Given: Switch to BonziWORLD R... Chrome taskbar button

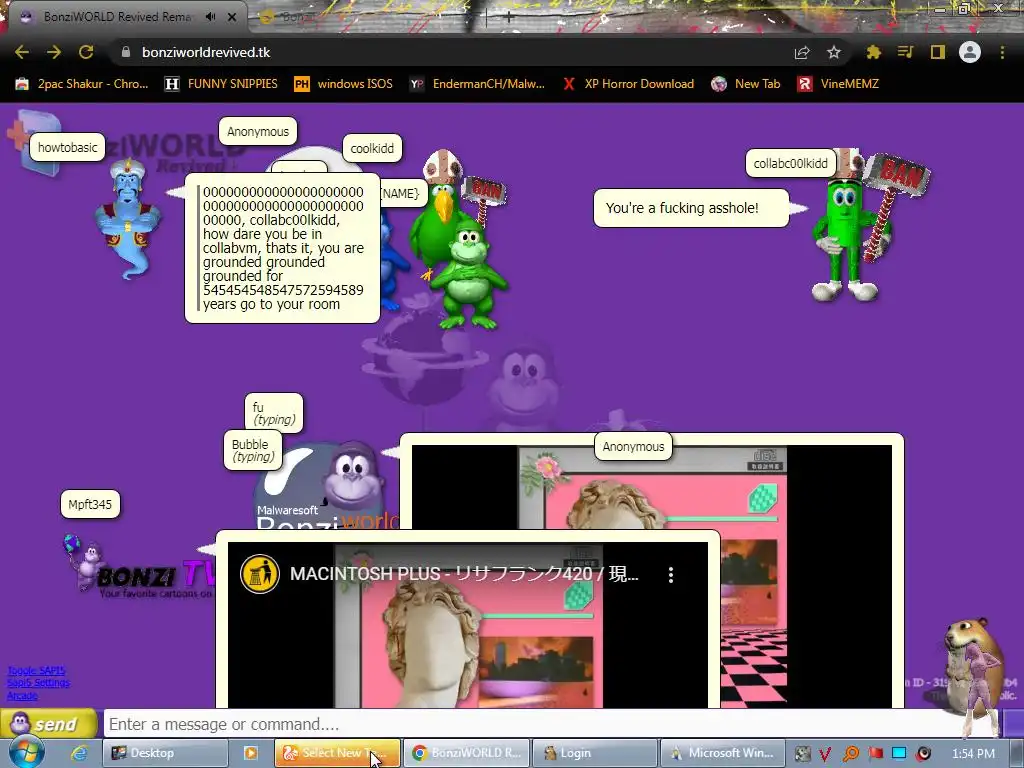Looking at the screenshot, I should [466, 753].
